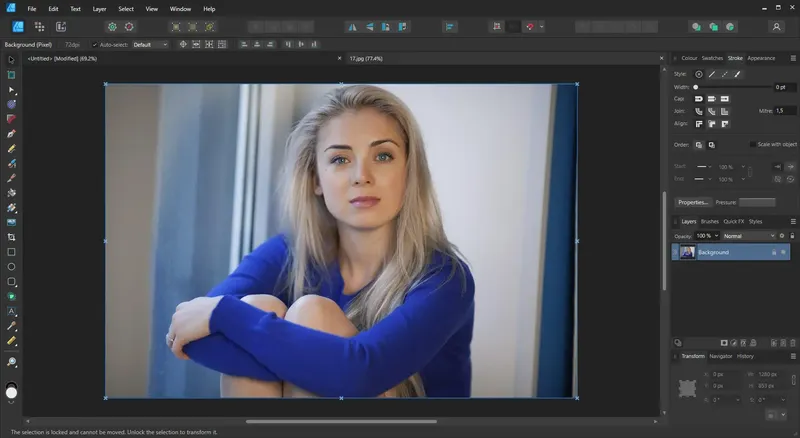Click the stroke Width slider handle
This screenshot has width=800, height=438.
695,87
